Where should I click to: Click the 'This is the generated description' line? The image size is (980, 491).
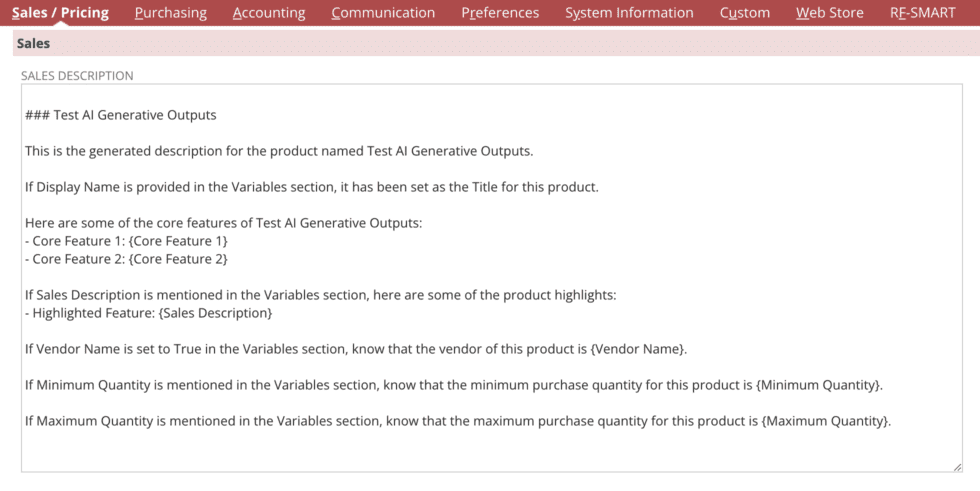point(279,151)
